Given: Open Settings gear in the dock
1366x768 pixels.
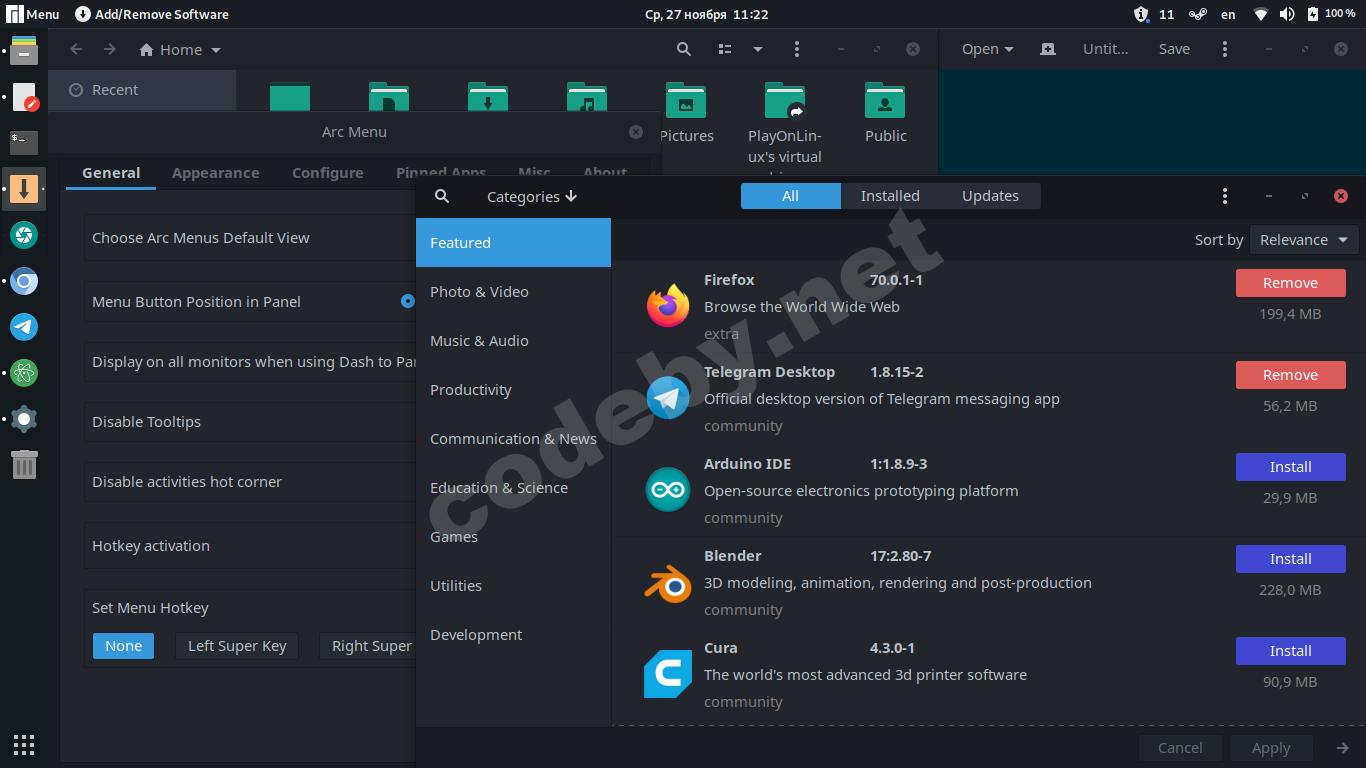Looking at the screenshot, I should coord(24,419).
